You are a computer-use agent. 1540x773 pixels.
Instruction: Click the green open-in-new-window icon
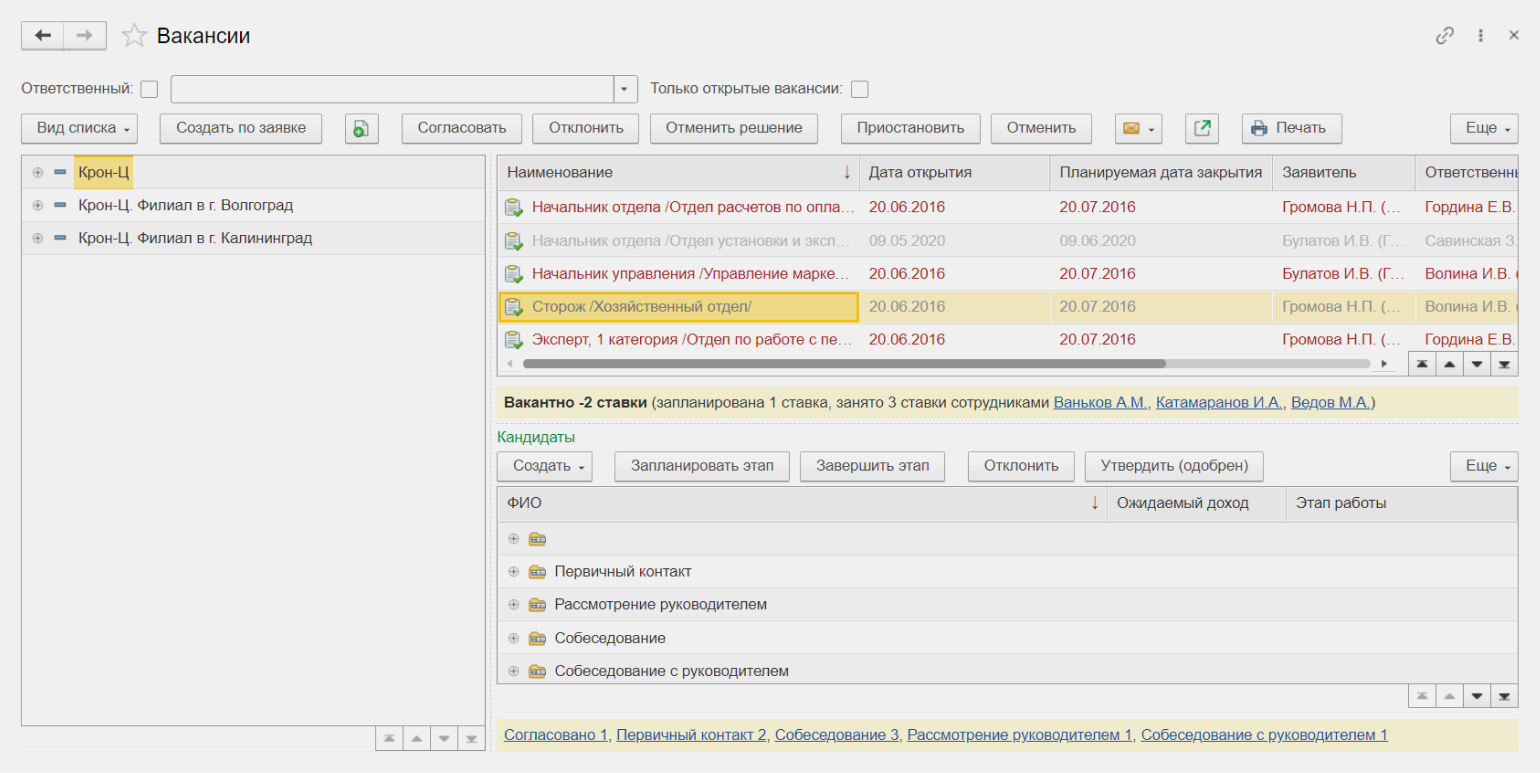pyautogui.click(x=1202, y=128)
